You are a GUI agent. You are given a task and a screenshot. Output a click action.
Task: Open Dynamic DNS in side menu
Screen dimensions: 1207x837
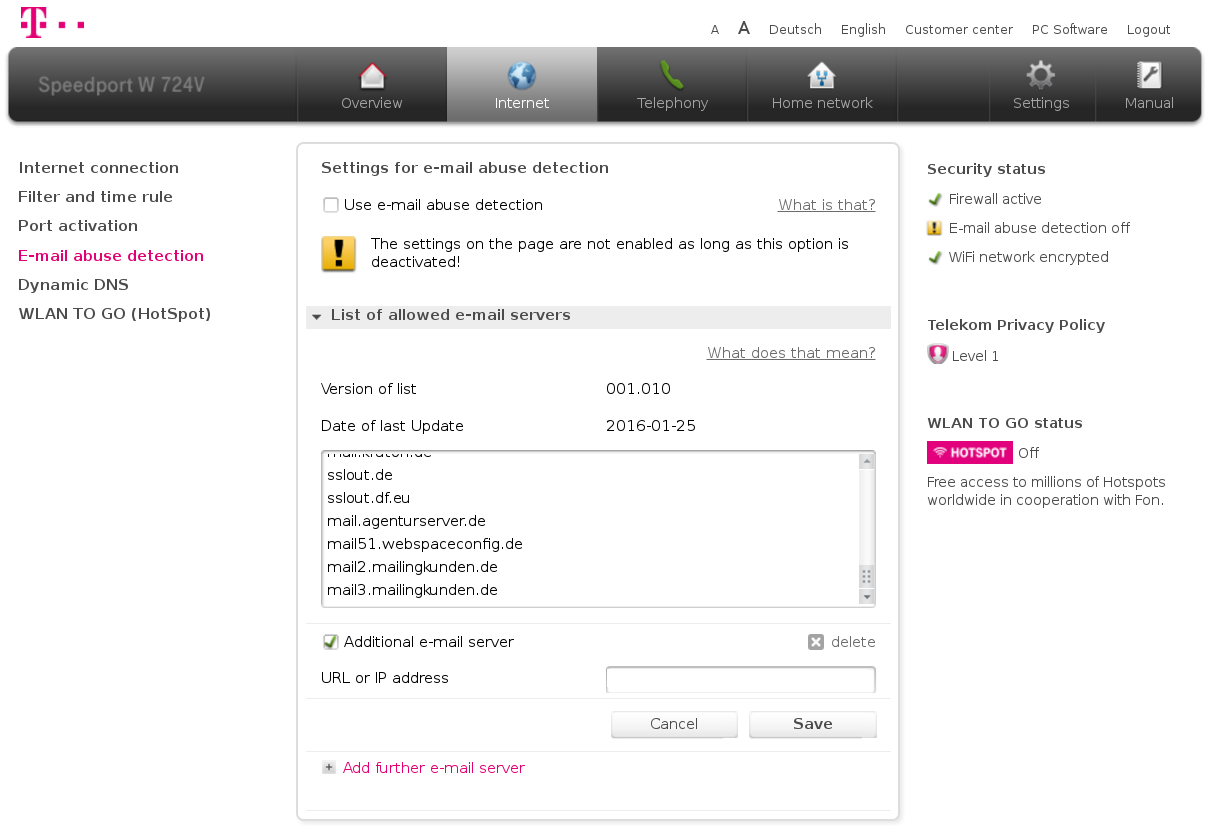tap(73, 285)
